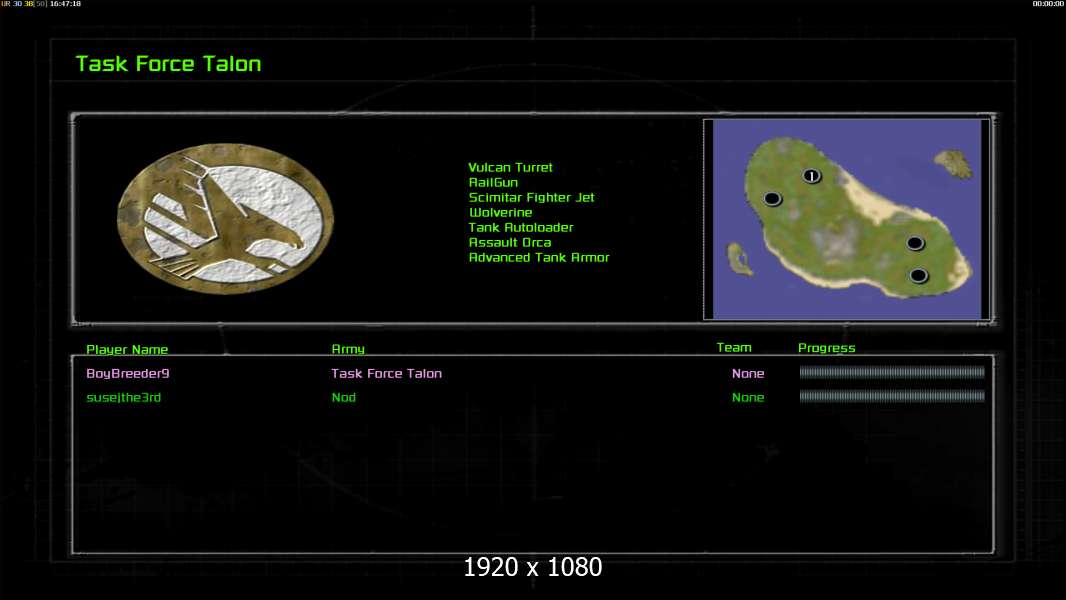Select Advanced Tank Armor entry
The image size is (1066, 600).
pos(539,257)
